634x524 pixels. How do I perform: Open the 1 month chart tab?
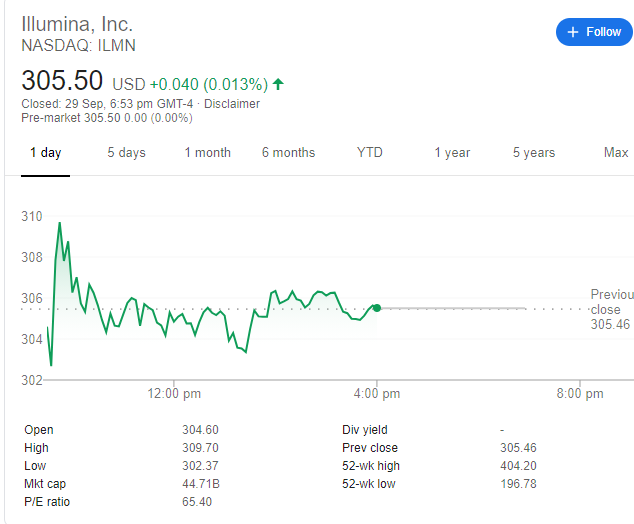point(208,153)
